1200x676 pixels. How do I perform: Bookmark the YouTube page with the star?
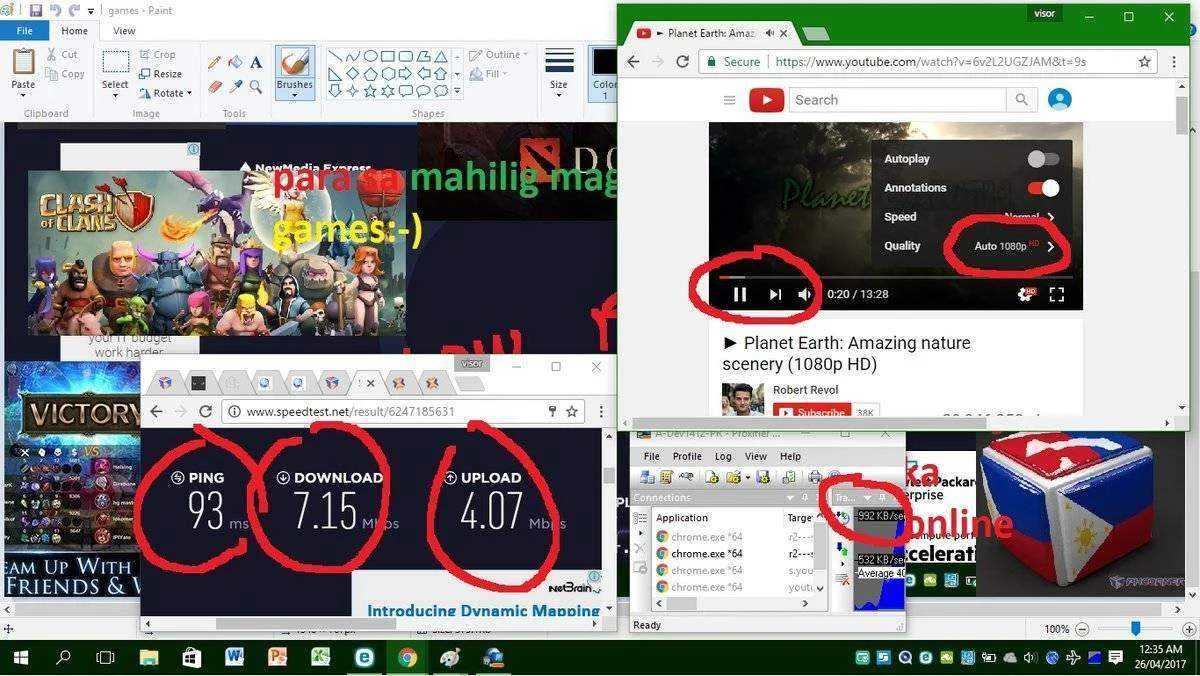(1145, 61)
